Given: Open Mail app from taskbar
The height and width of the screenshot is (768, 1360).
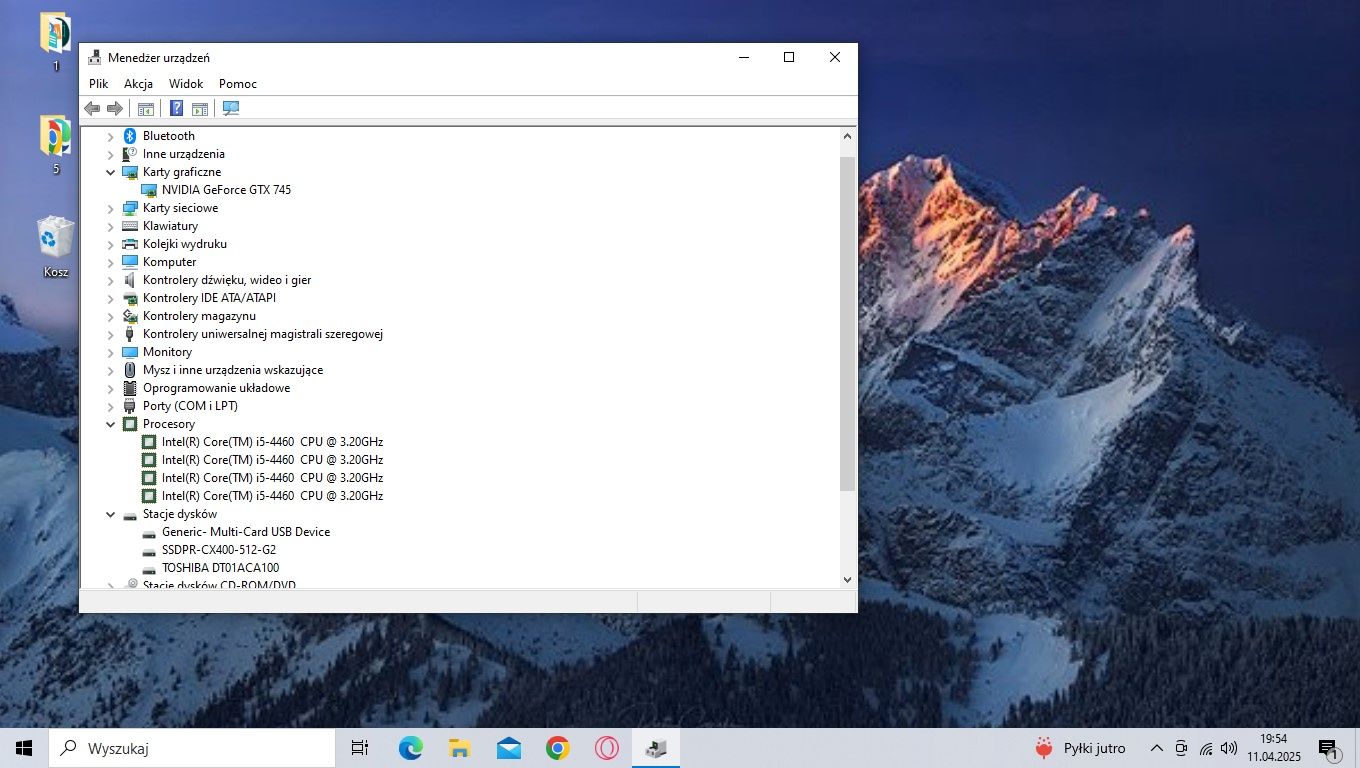Looking at the screenshot, I should click(509, 748).
